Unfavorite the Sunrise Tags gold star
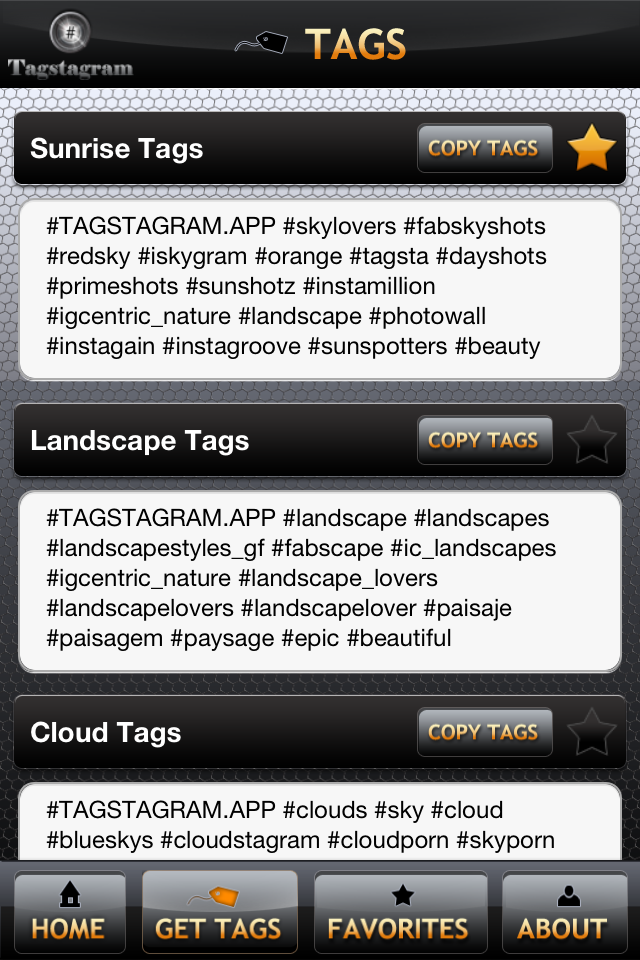 point(591,149)
